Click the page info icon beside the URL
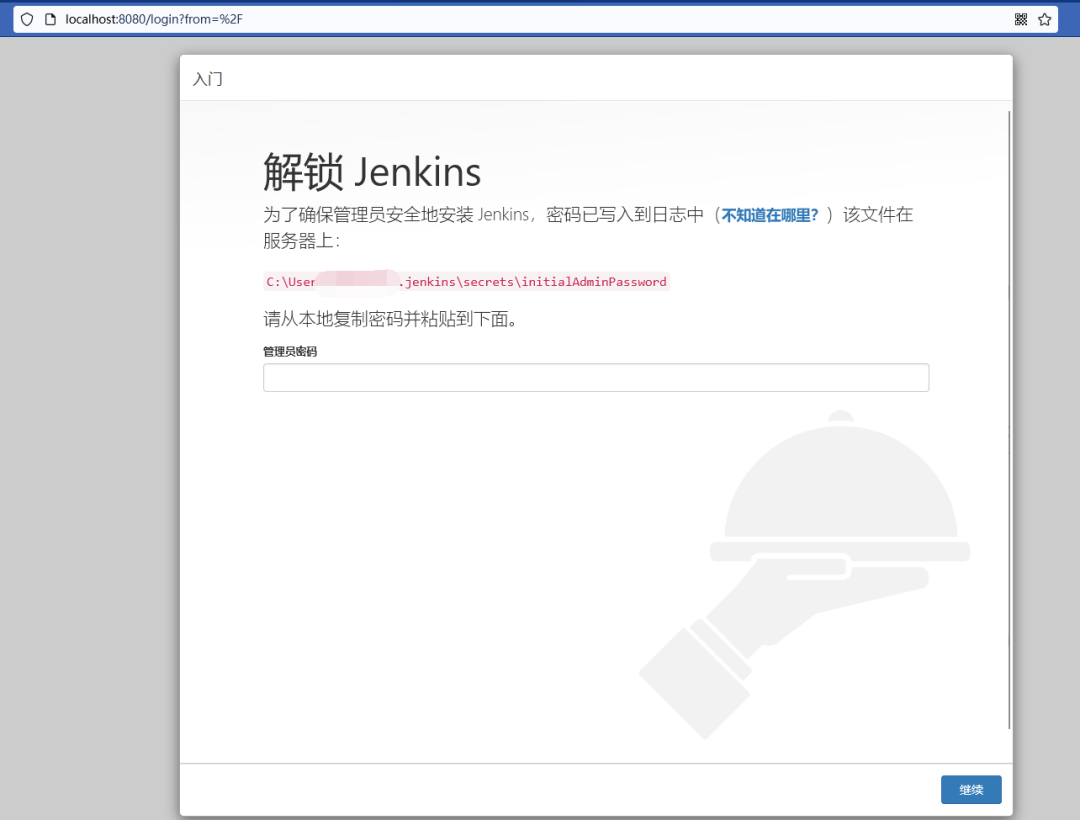 tap(50, 19)
